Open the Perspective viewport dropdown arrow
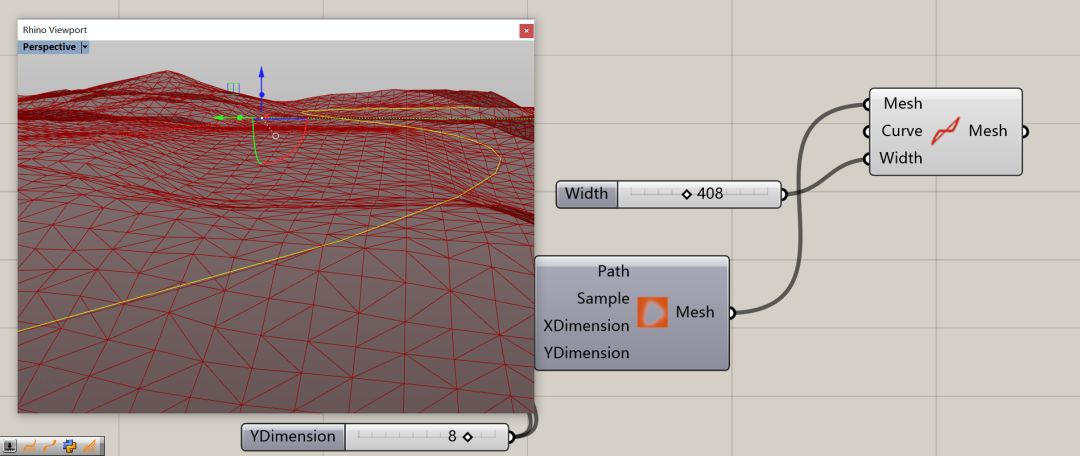 85,47
